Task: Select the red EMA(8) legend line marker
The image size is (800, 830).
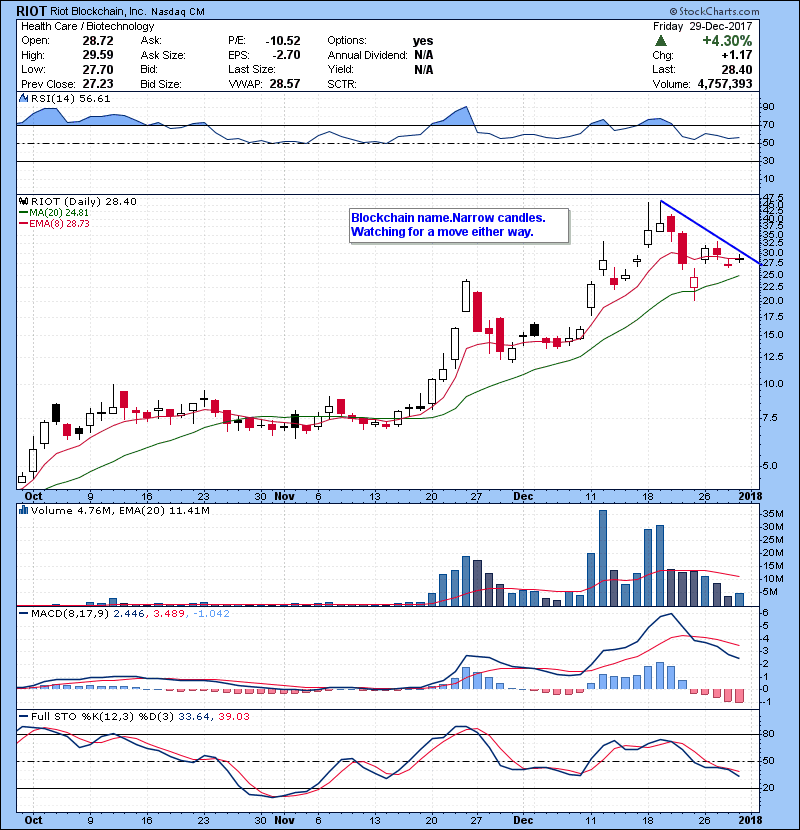Action: pos(23,223)
